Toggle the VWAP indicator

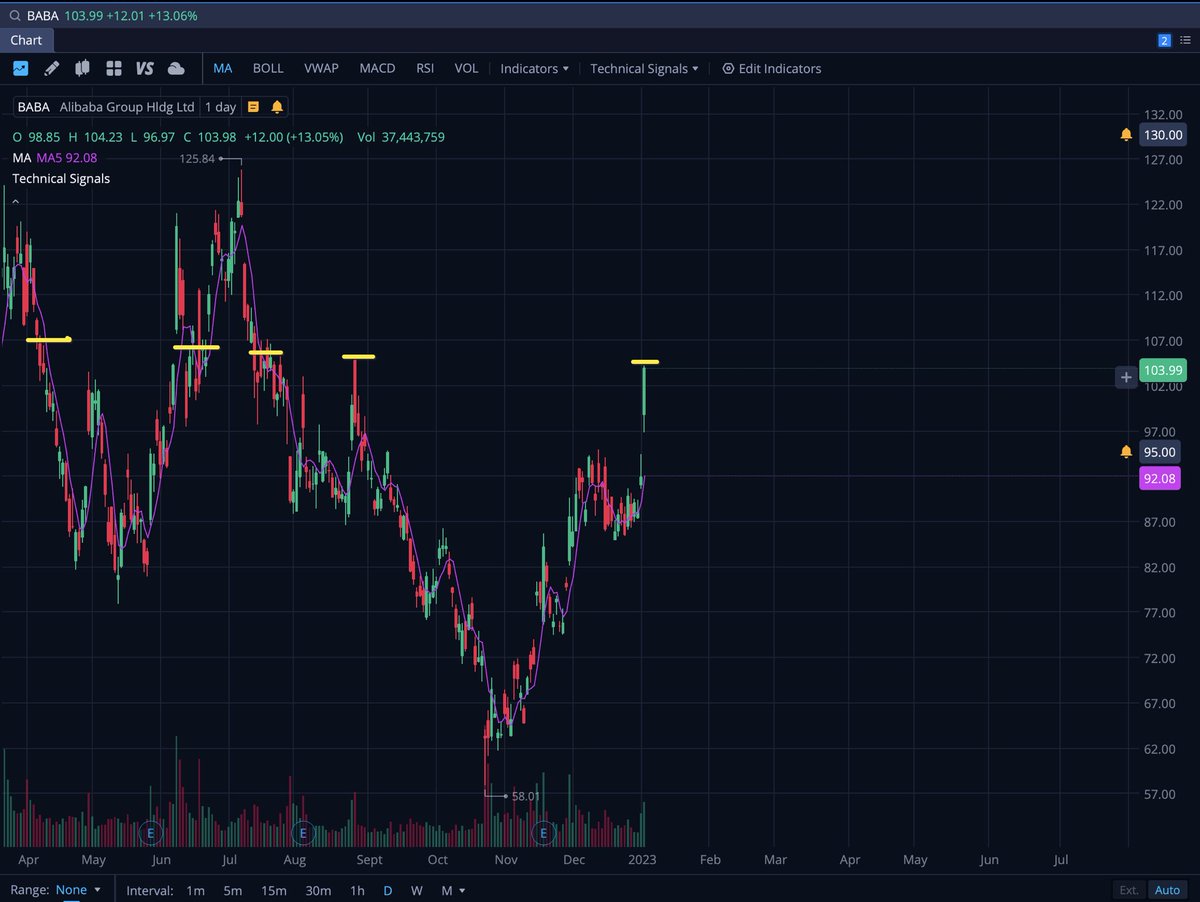[321, 68]
